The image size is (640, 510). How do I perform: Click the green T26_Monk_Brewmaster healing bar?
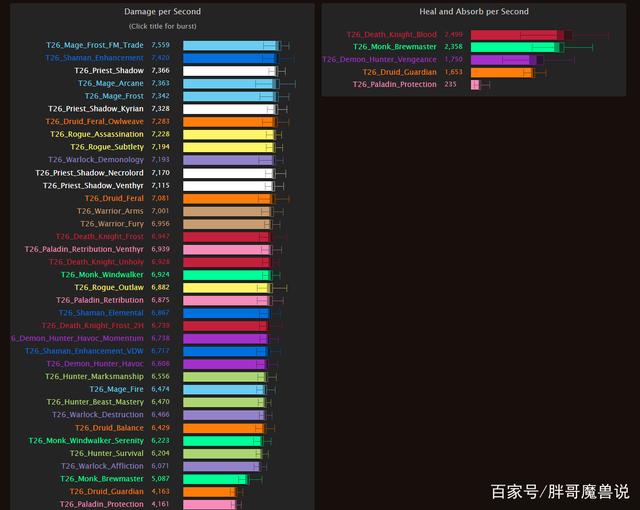pyautogui.click(x=511, y=47)
